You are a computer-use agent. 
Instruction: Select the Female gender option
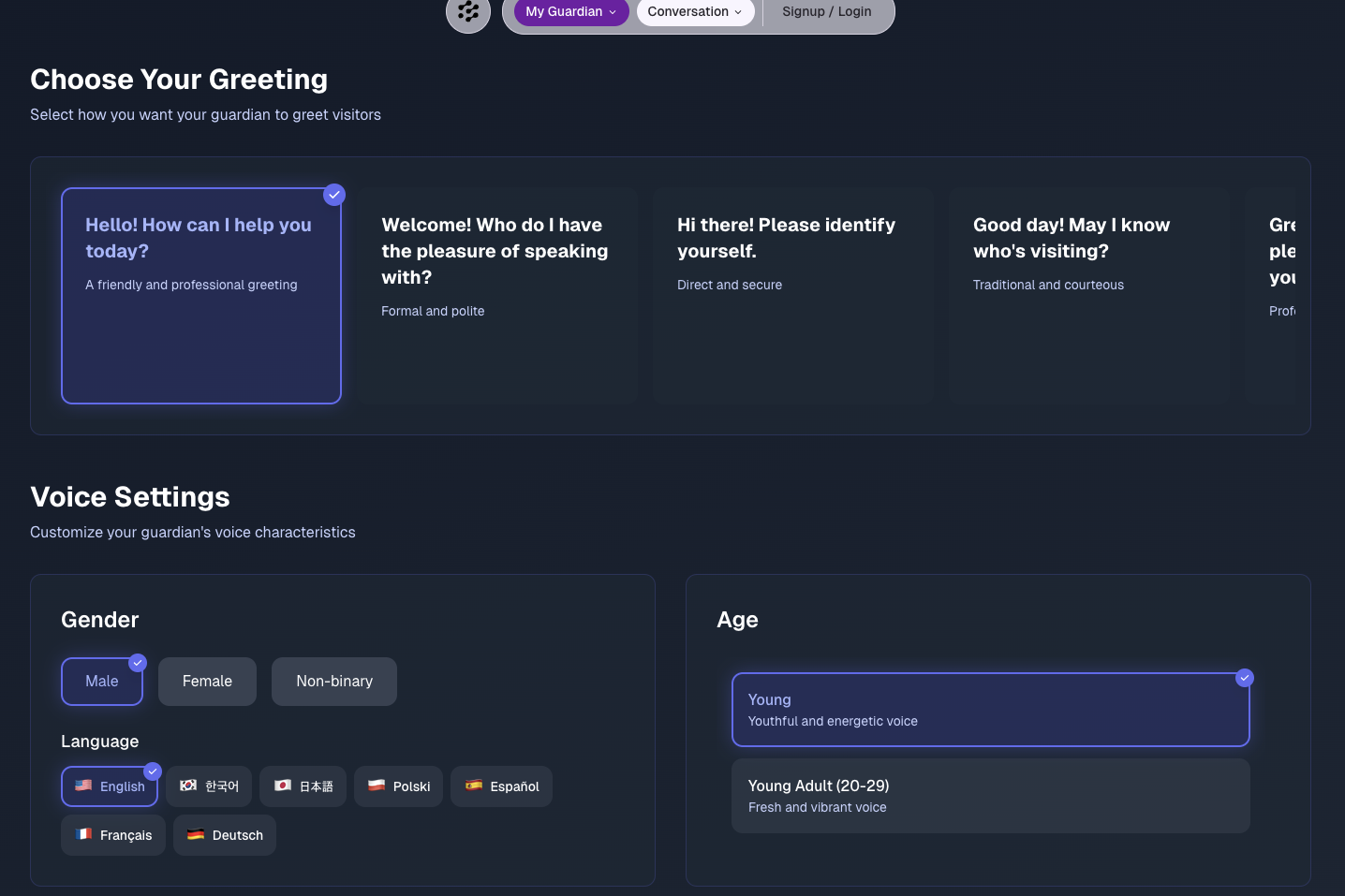click(207, 681)
